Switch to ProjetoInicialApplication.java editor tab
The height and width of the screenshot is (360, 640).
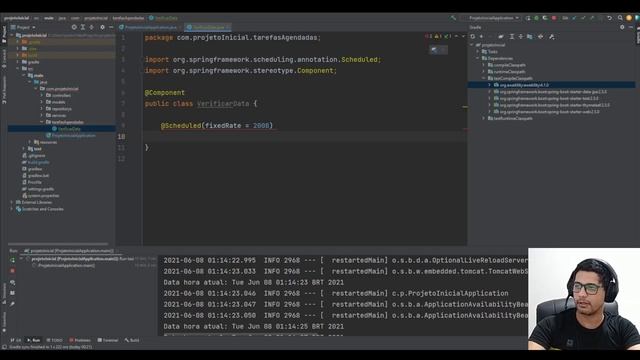tap(148, 27)
